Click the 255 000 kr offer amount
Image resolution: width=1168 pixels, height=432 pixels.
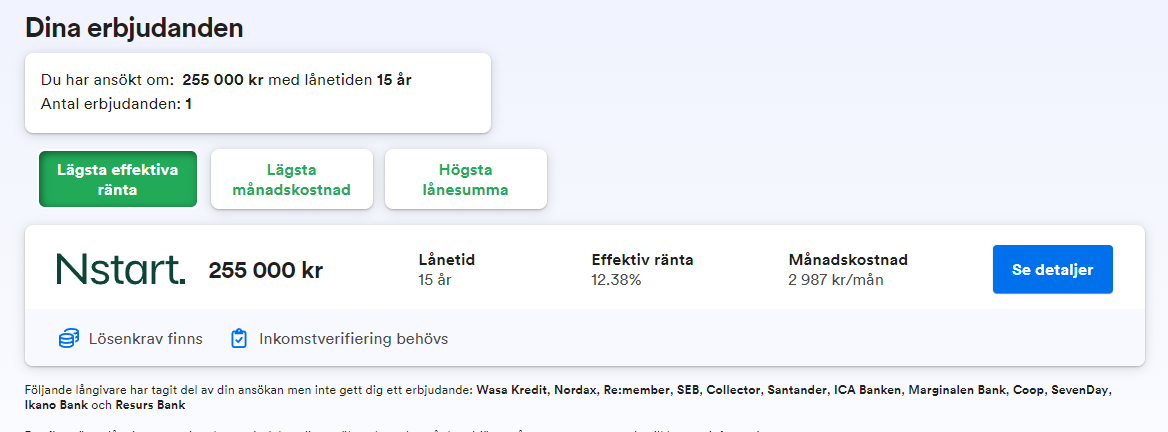[266, 270]
